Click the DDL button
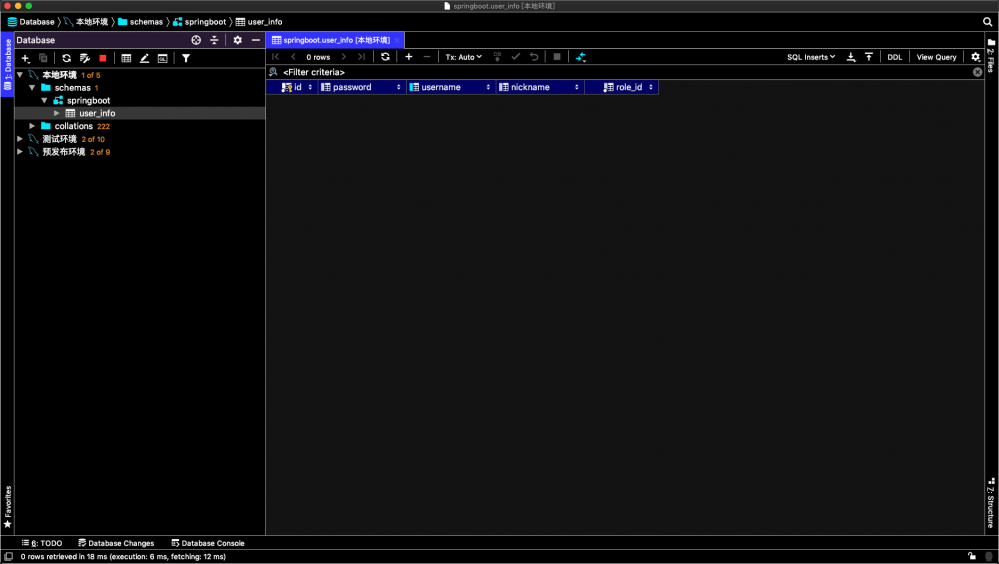Image resolution: width=999 pixels, height=564 pixels. [895, 57]
